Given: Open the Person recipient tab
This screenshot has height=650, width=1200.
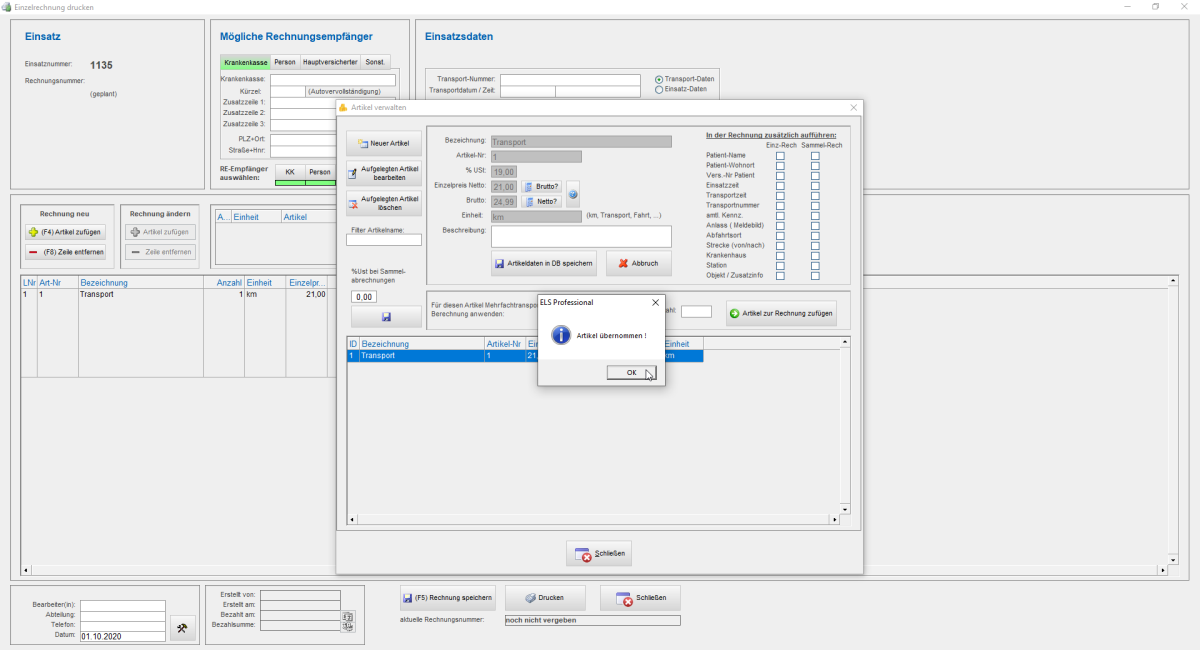Looking at the screenshot, I should [x=285, y=62].
